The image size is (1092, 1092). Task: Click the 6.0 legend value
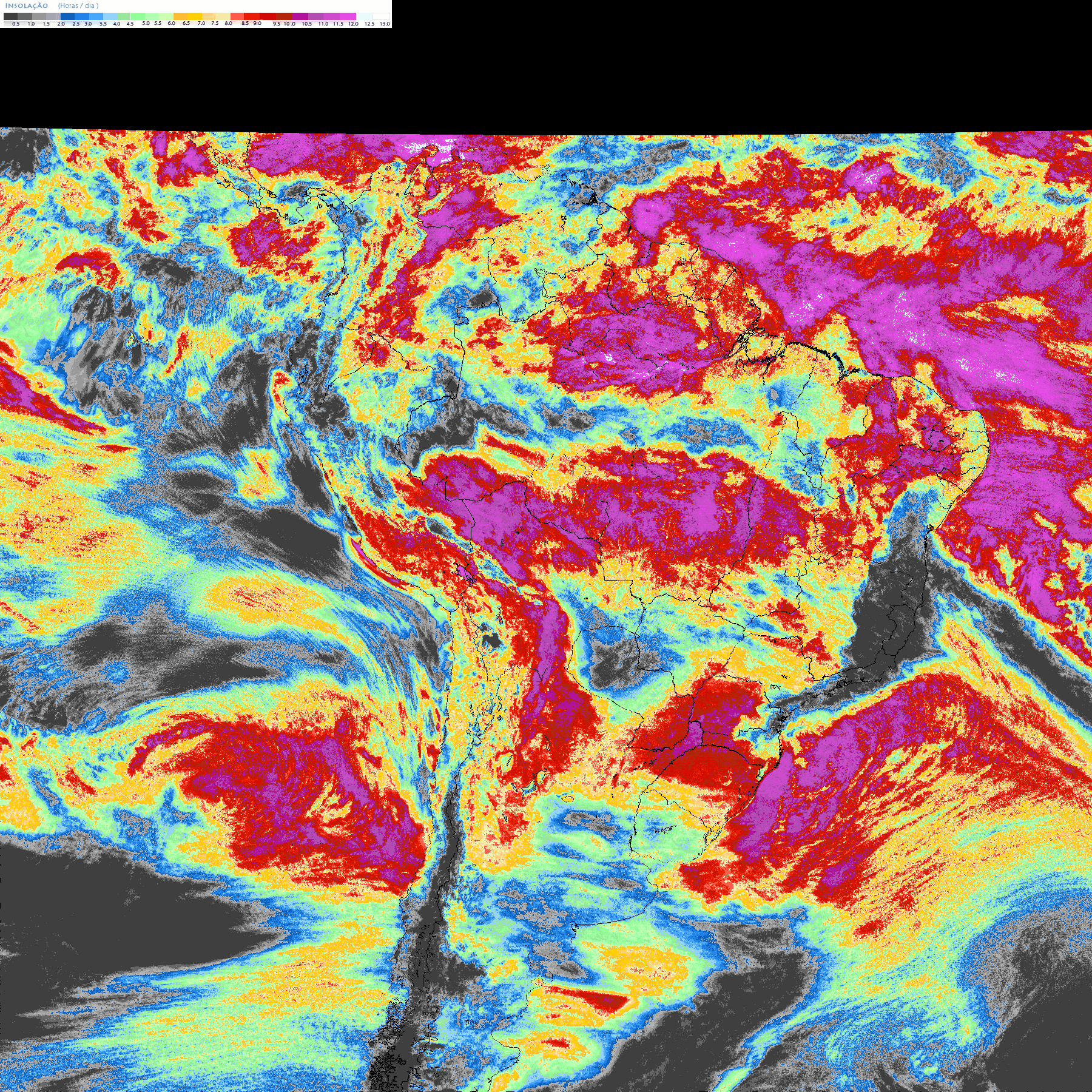pyautogui.click(x=171, y=23)
